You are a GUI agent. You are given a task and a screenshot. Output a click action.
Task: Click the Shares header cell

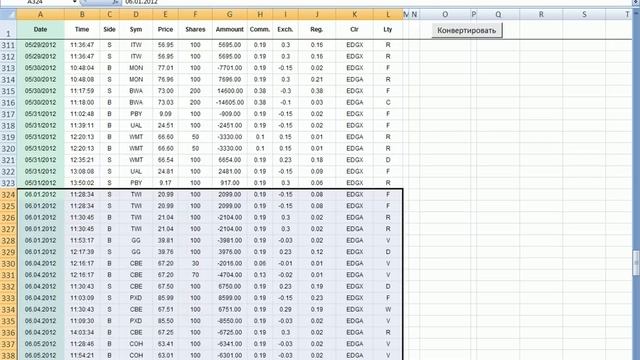pyautogui.click(x=195, y=29)
